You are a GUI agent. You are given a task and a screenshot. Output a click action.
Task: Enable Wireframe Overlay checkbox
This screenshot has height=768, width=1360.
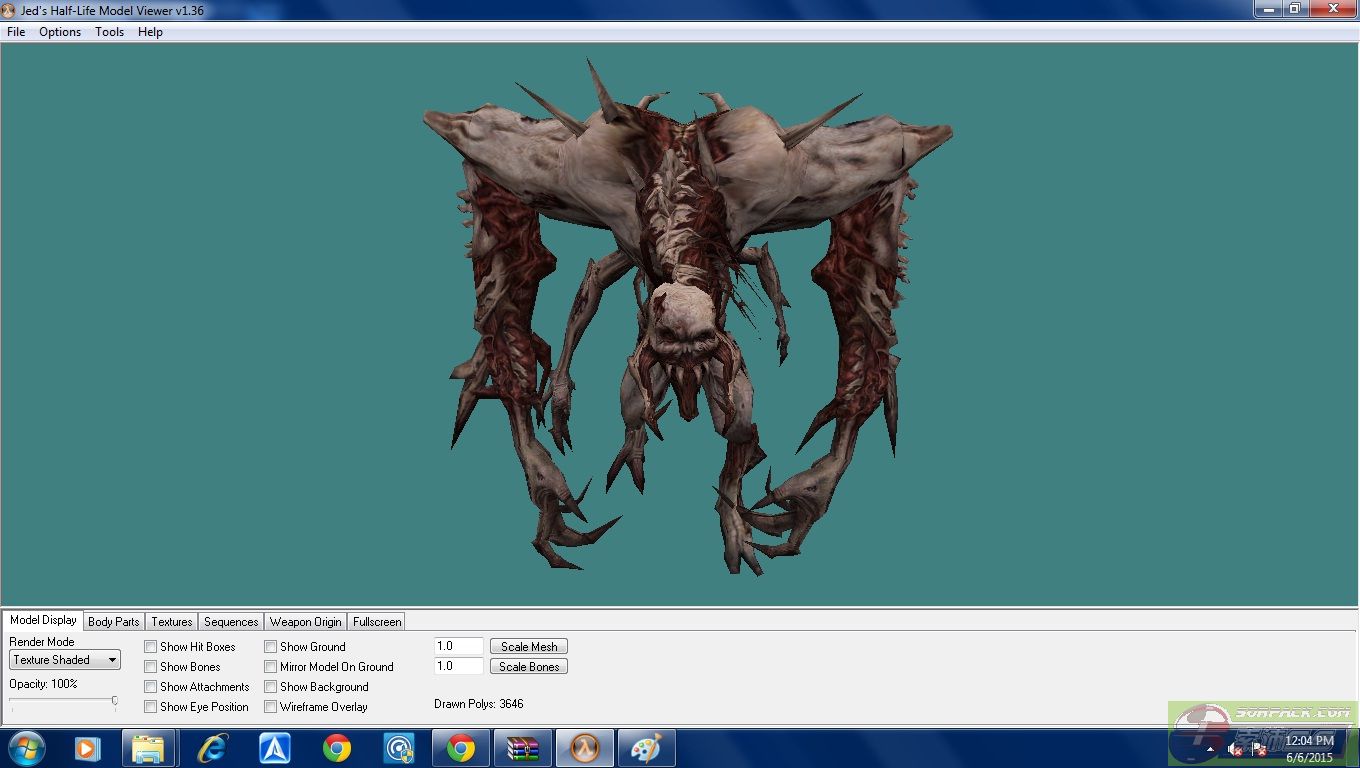point(271,707)
